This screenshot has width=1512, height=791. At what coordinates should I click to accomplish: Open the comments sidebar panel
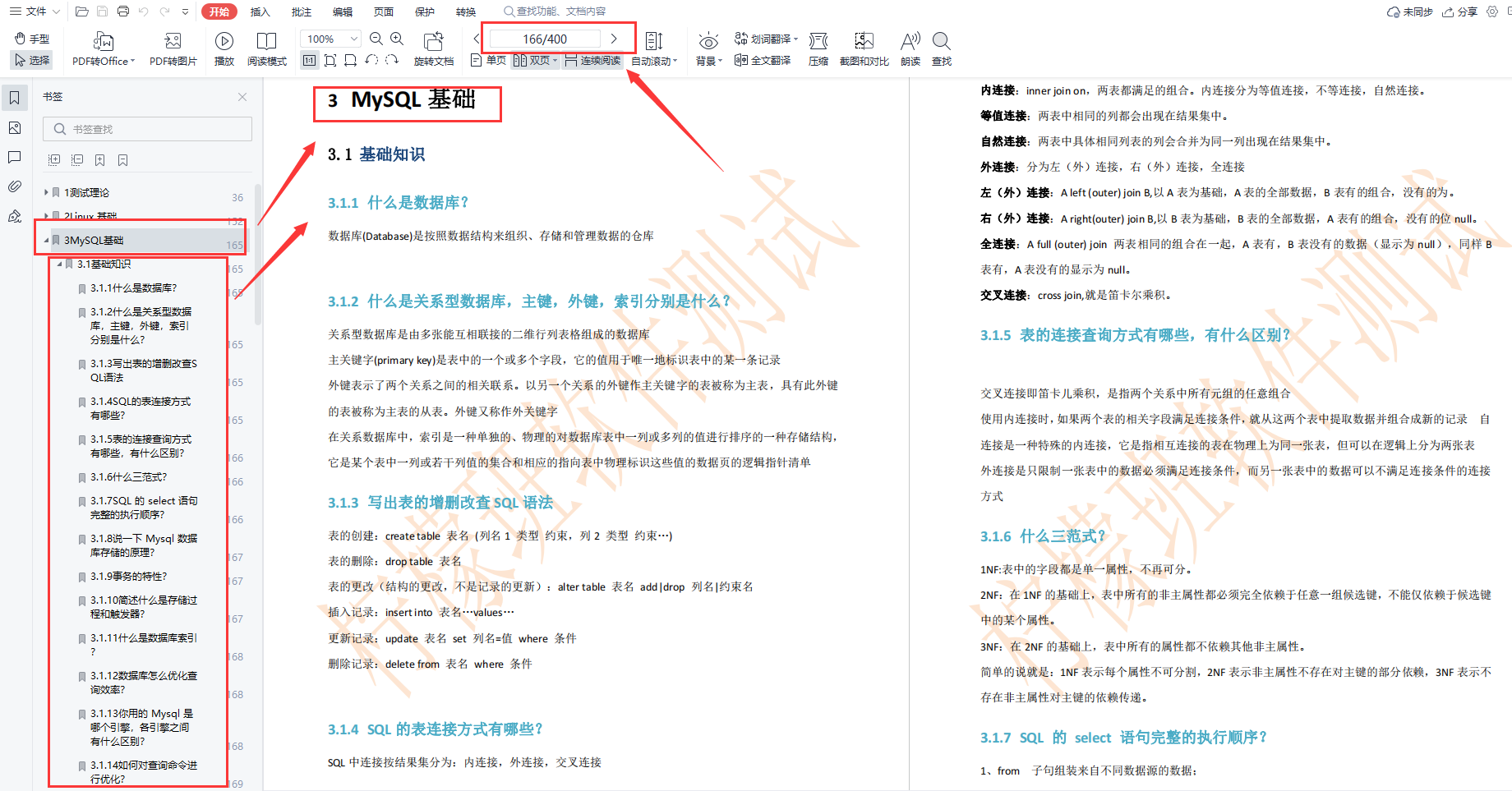(15, 157)
